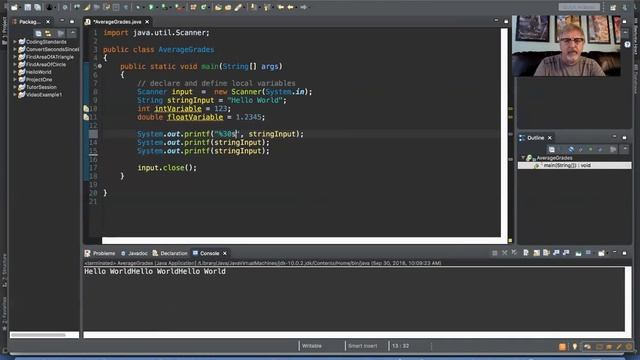The image size is (640, 360).
Task: Click the Debug bug icon in the toolbar
Action: tap(138, 7)
